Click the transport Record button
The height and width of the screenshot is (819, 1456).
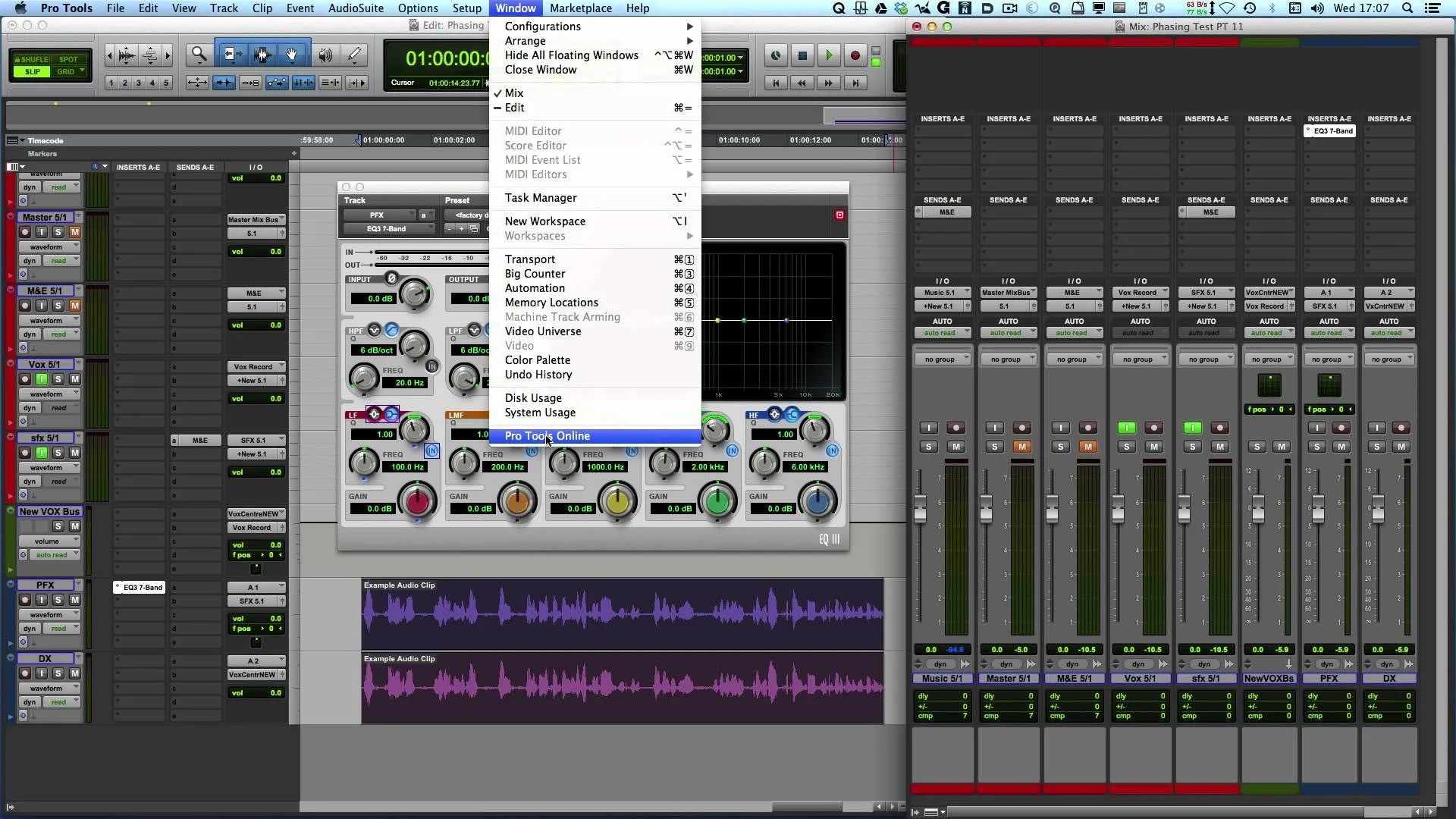point(855,55)
